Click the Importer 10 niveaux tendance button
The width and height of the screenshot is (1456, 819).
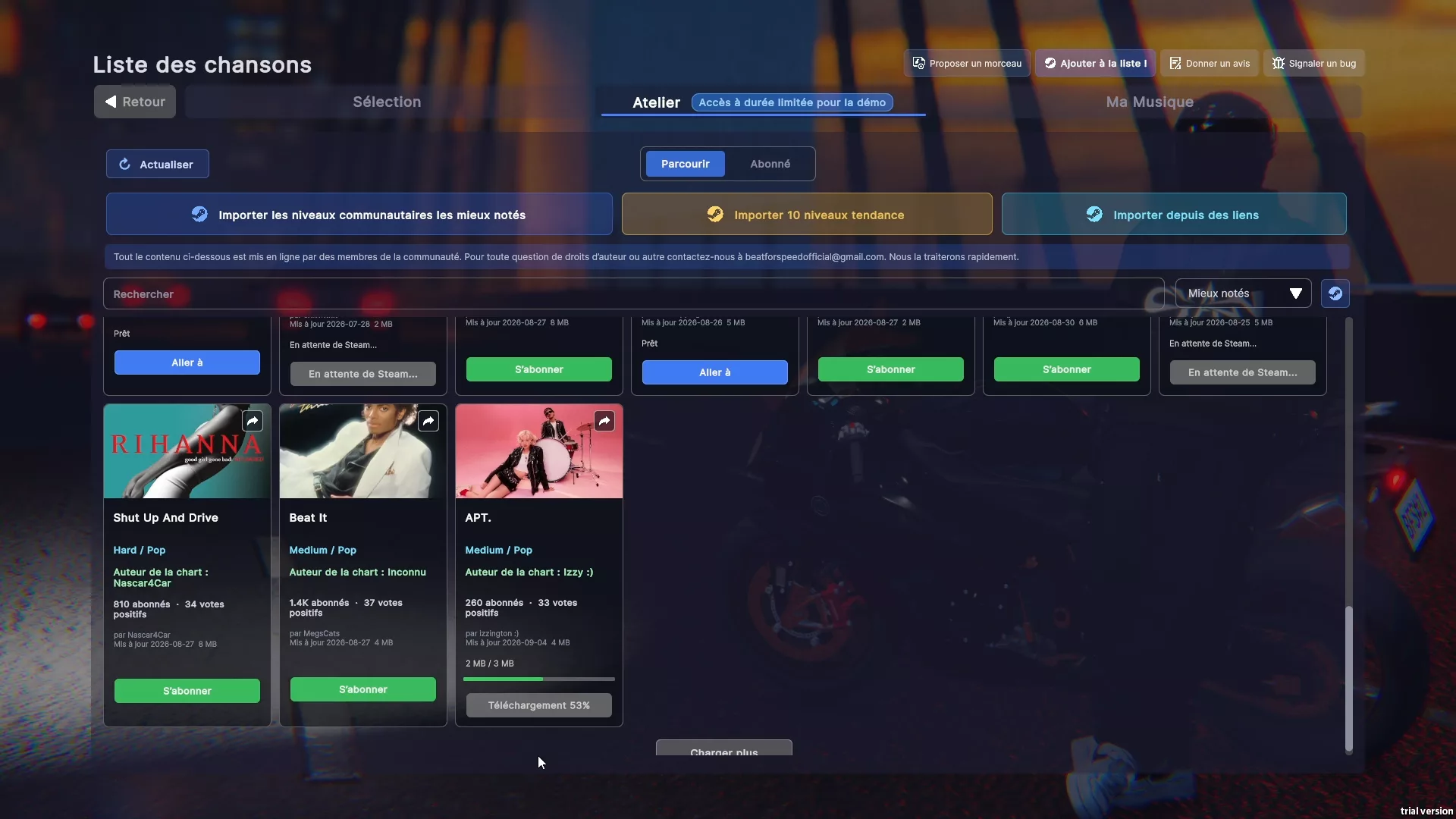807,215
